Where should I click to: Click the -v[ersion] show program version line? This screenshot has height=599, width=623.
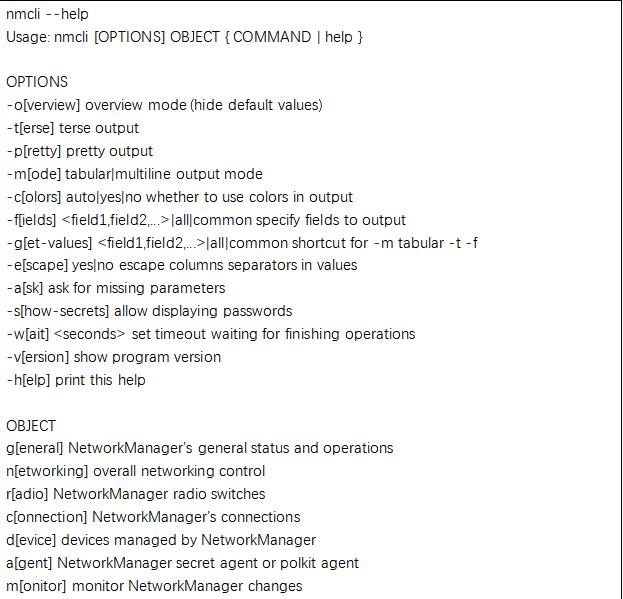(x=114, y=357)
